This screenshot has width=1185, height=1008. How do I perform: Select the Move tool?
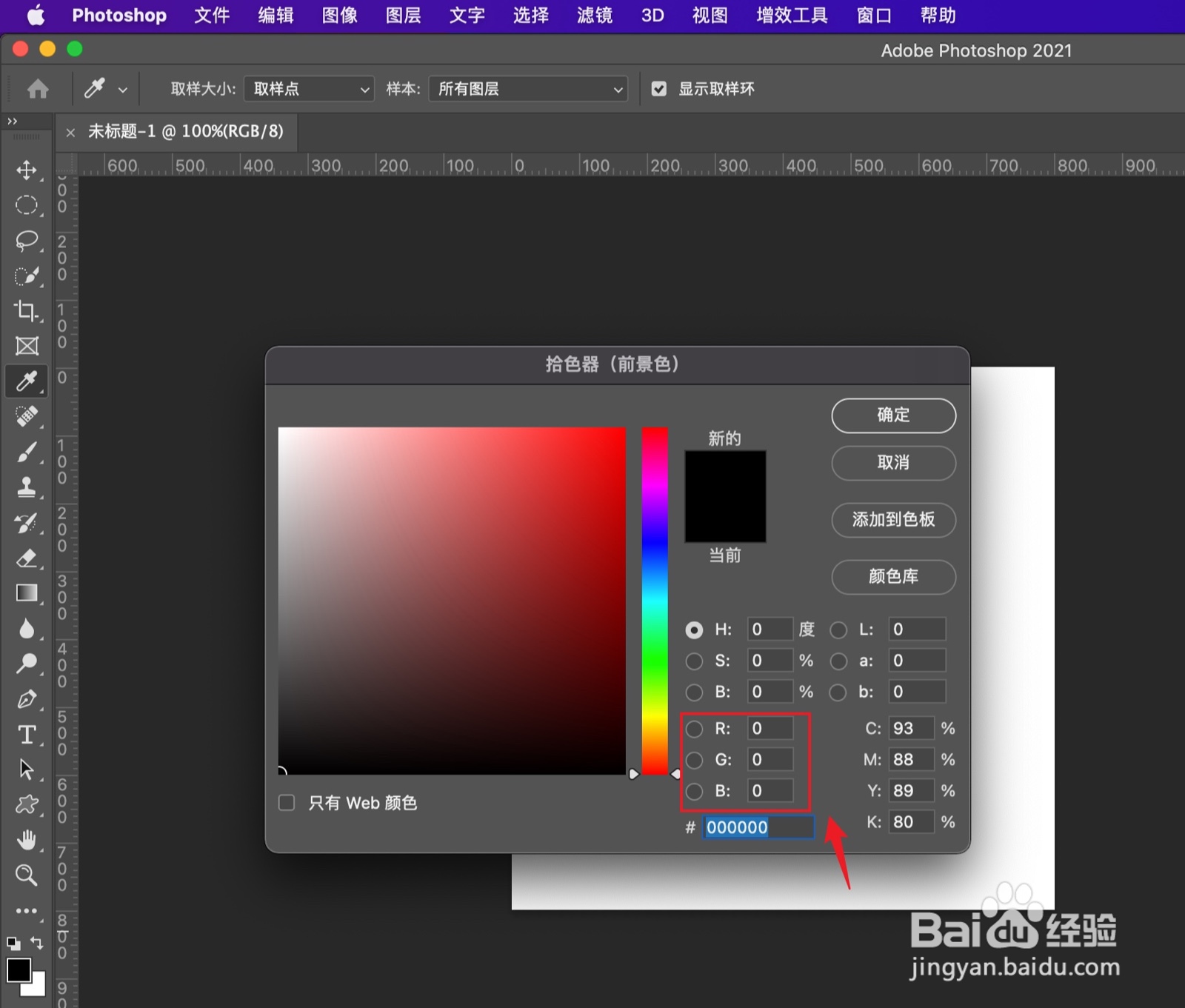coord(27,170)
